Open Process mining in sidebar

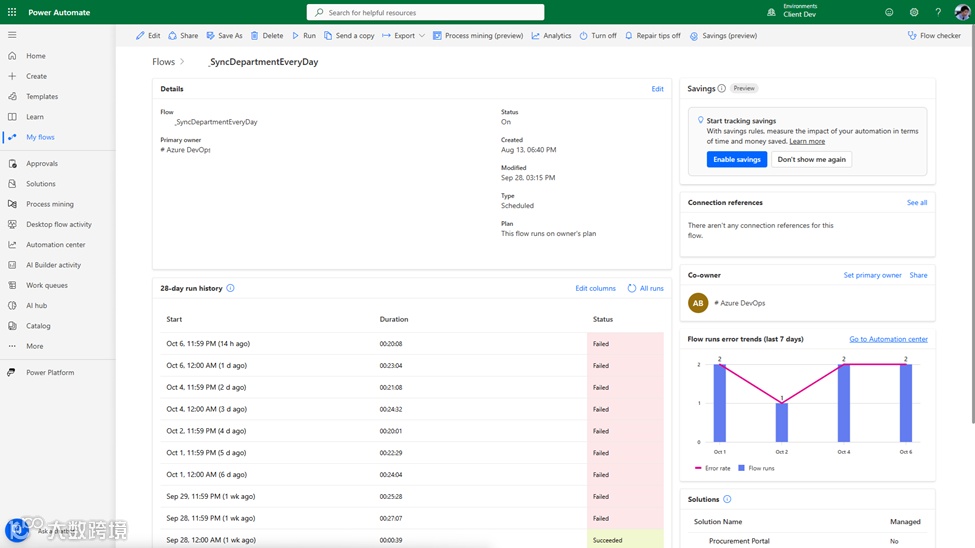coord(50,204)
